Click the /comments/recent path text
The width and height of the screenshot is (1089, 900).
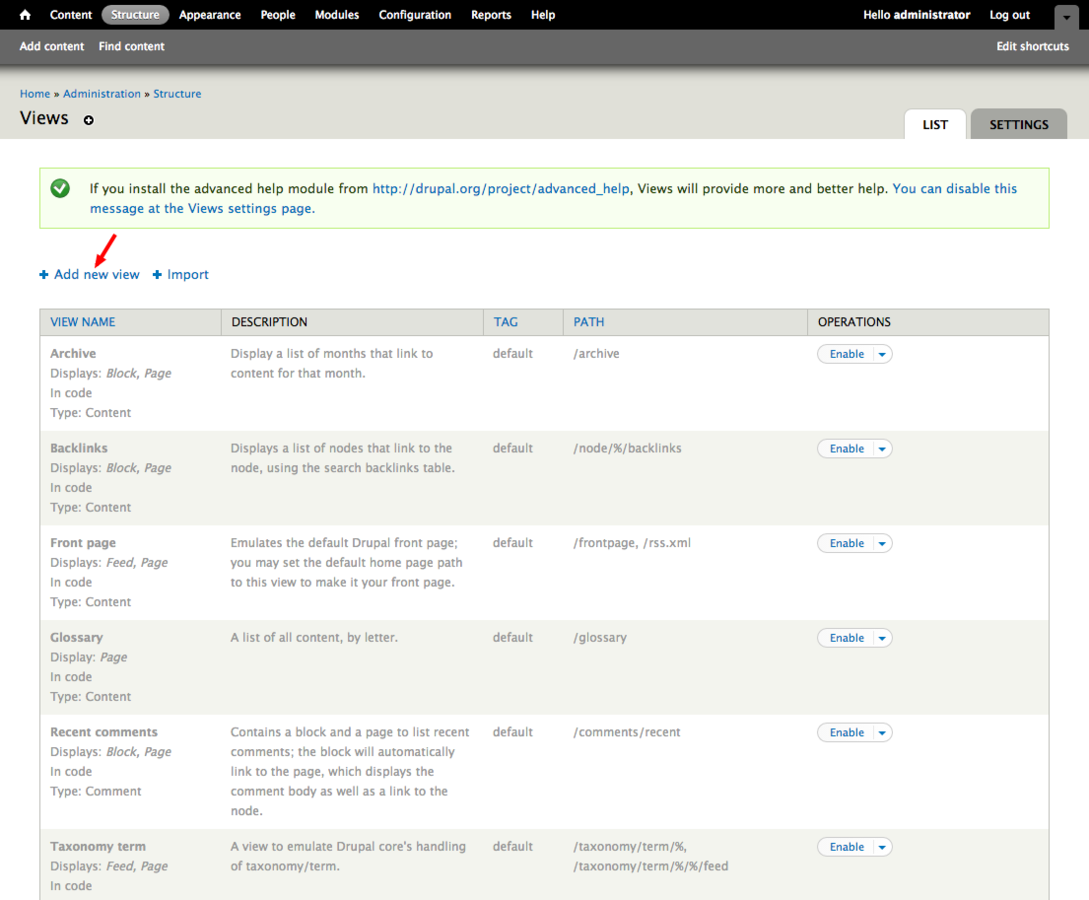[626, 732]
